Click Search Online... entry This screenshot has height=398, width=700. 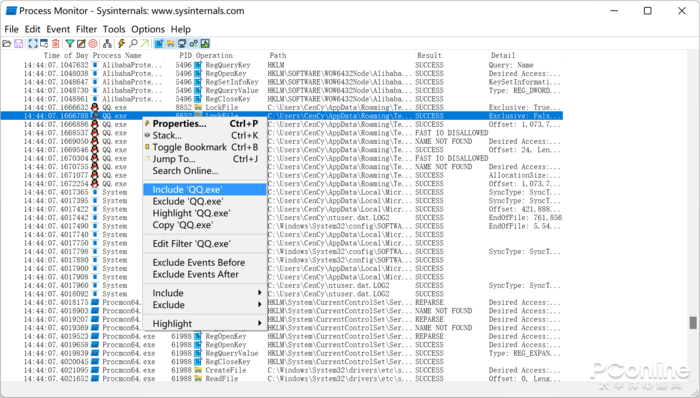coord(185,171)
